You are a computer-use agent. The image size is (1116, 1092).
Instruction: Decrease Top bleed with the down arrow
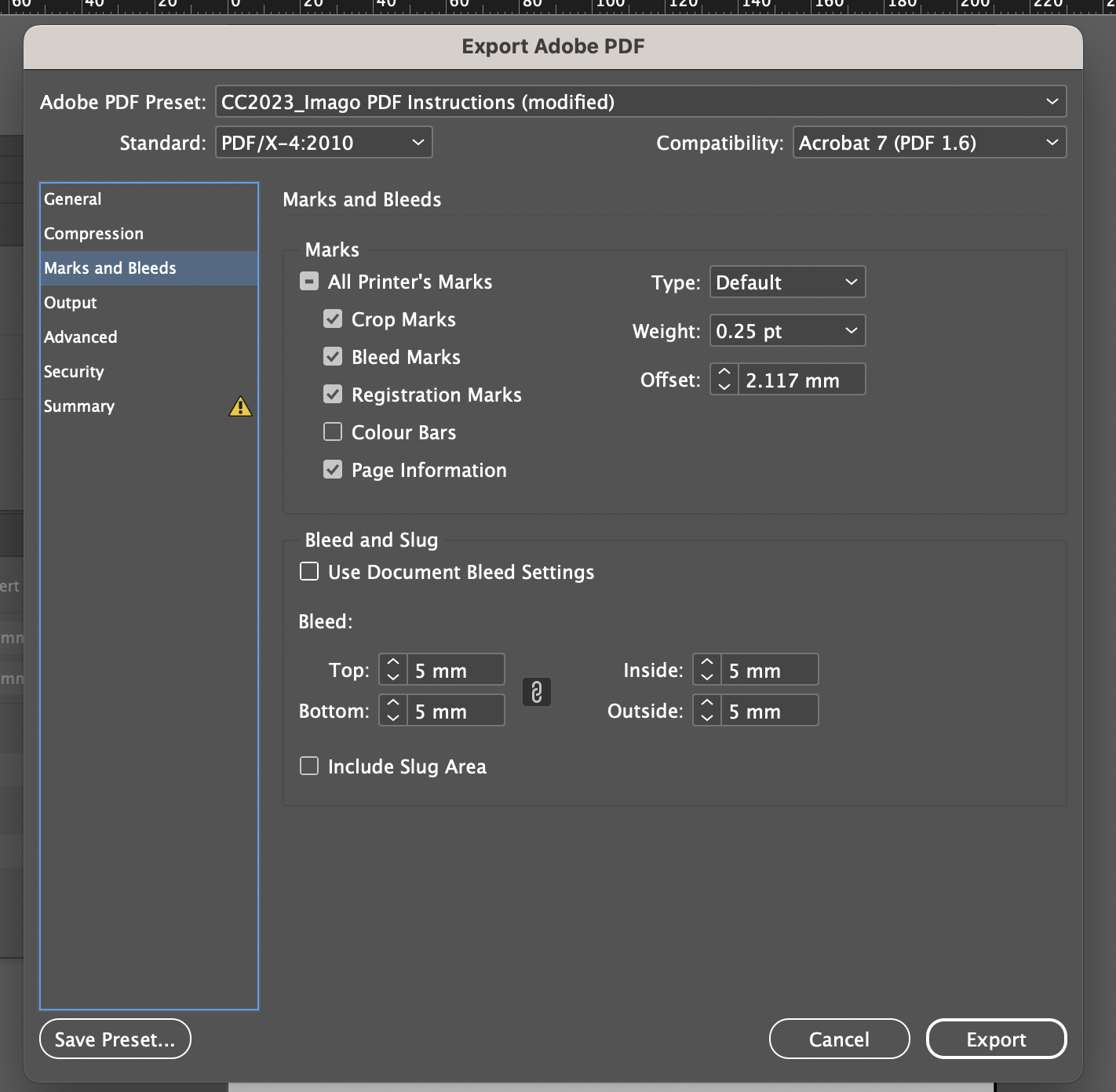tap(392, 677)
